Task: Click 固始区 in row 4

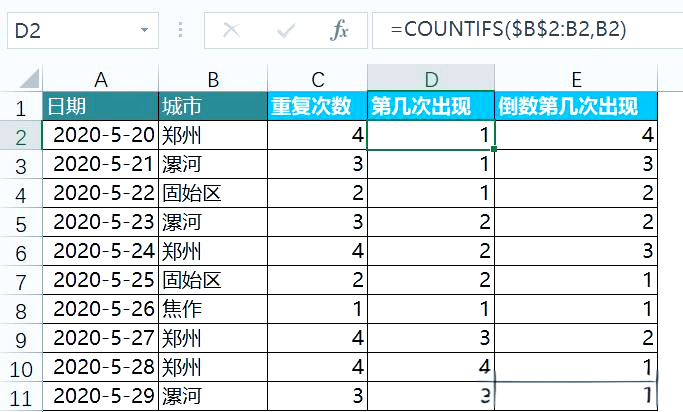Action: point(213,193)
